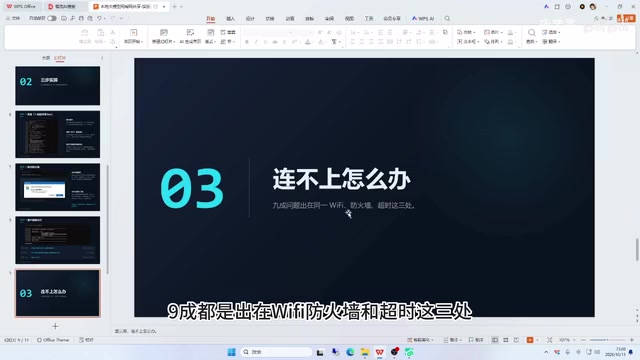
Task: Switch to the Insert ribbon tab
Action: tap(231, 19)
